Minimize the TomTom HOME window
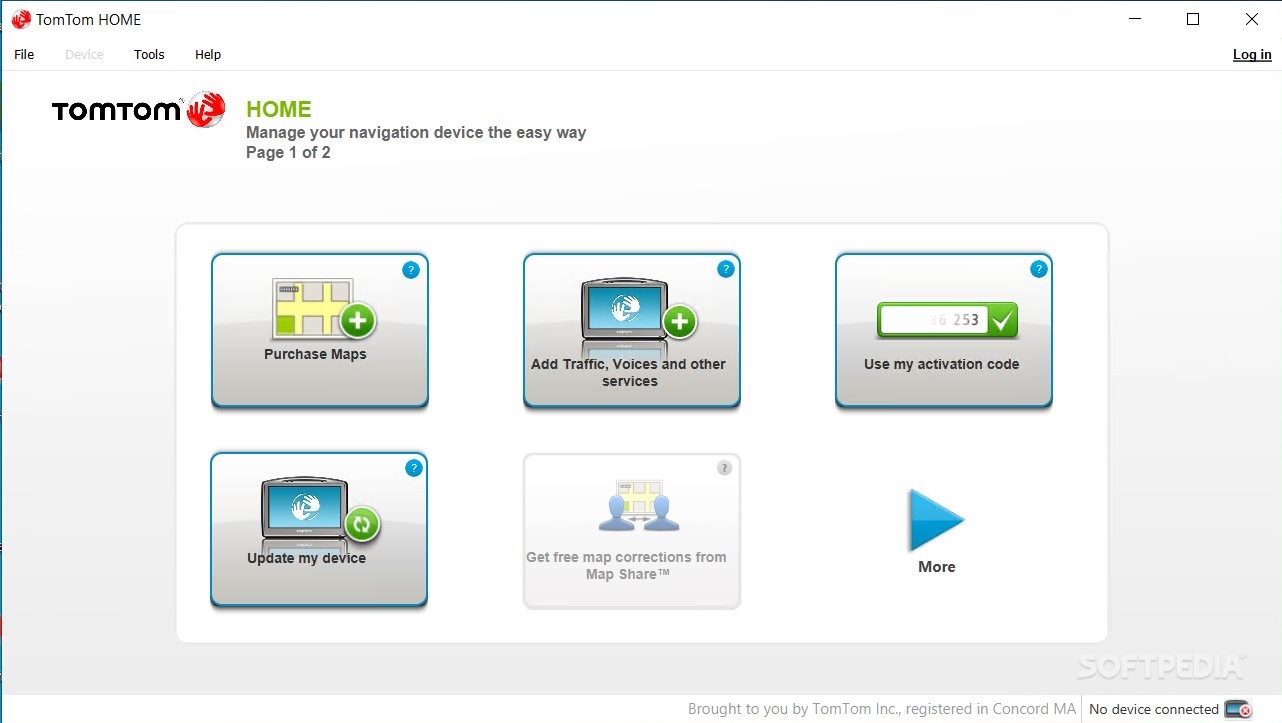 point(1135,19)
